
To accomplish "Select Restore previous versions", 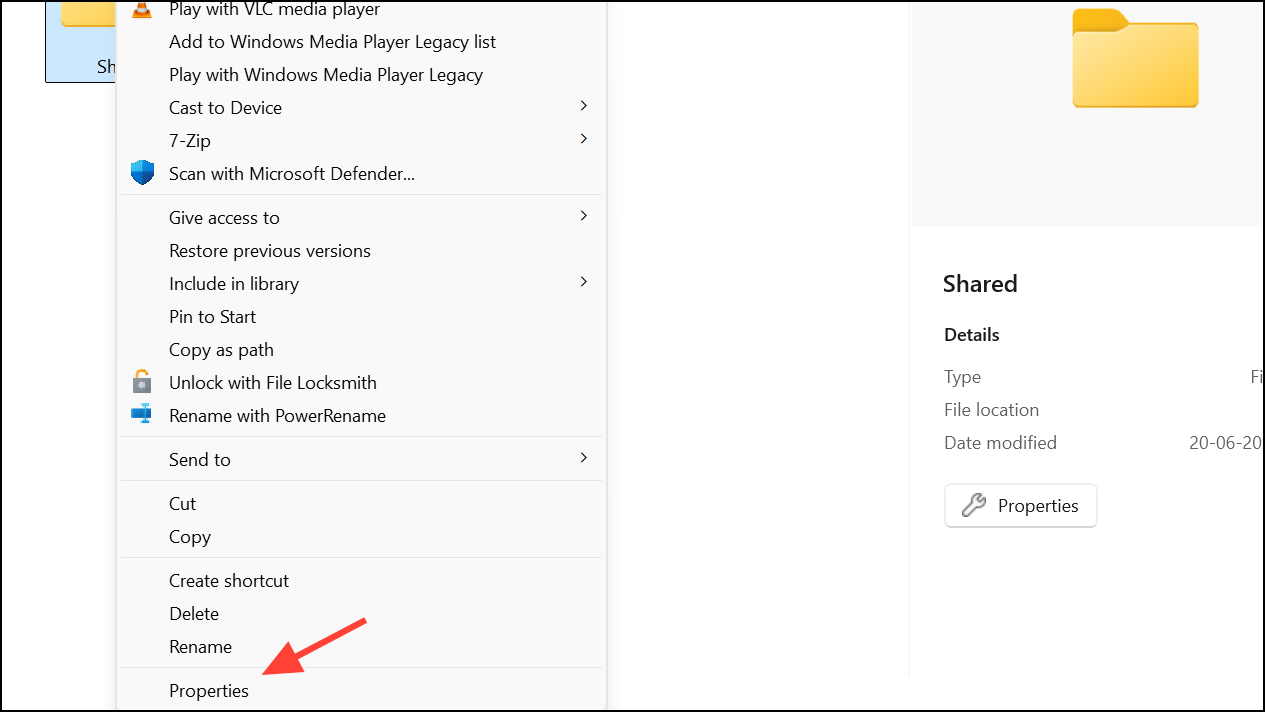I will [x=361, y=251].
